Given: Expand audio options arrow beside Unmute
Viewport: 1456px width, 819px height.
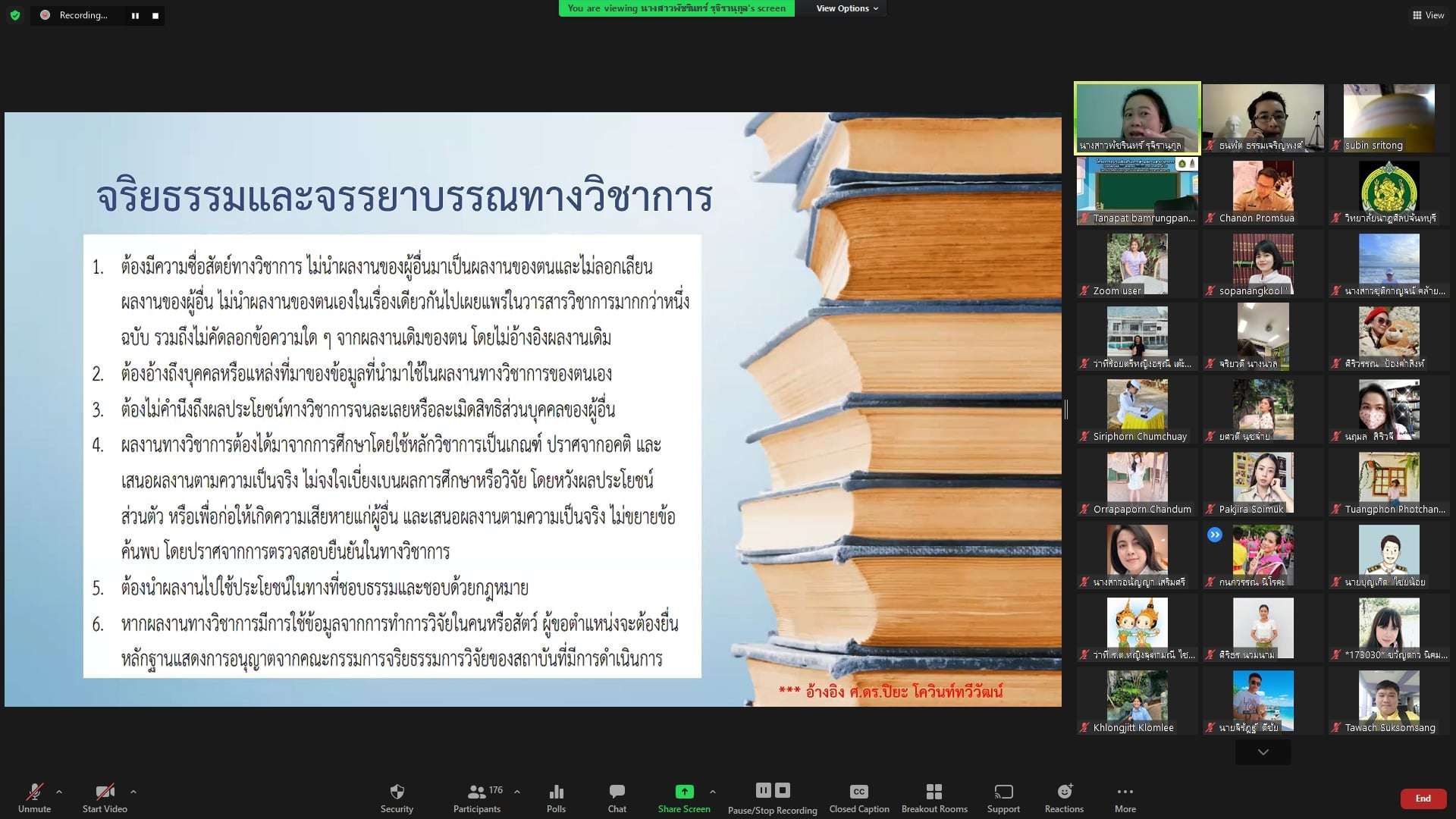Looking at the screenshot, I should [59, 791].
